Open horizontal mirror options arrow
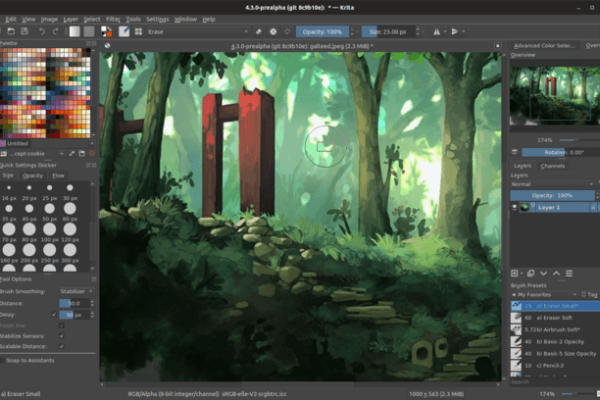Image resolution: width=600 pixels, height=400 pixels. (445, 31)
